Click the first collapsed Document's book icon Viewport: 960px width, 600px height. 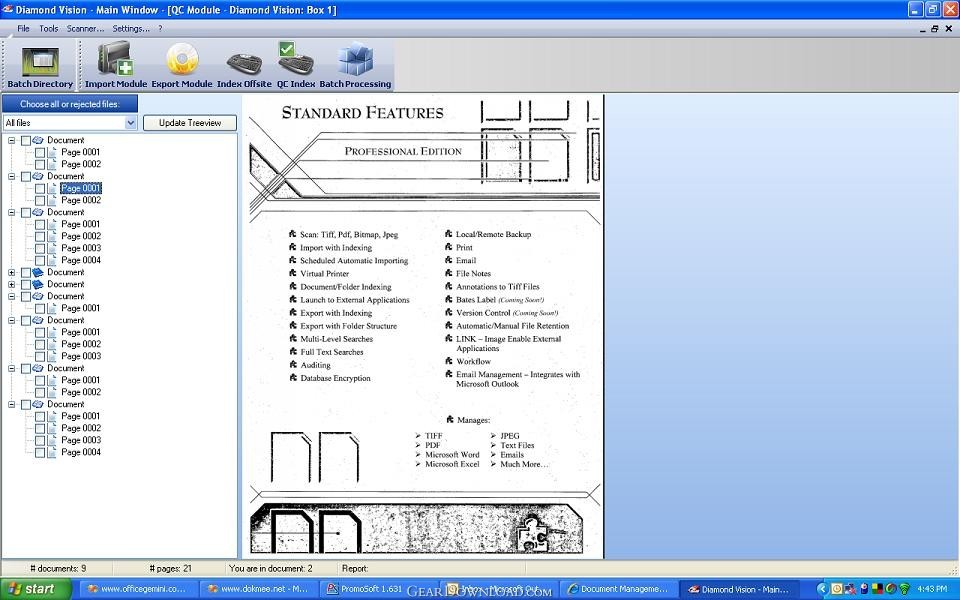pos(38,272)
